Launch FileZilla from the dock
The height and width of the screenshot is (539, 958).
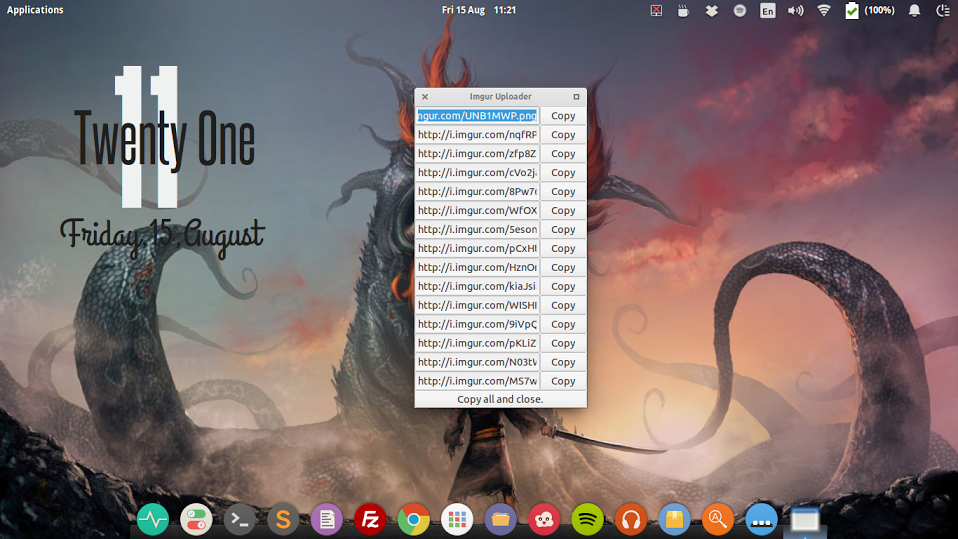(x=370, y=519)
